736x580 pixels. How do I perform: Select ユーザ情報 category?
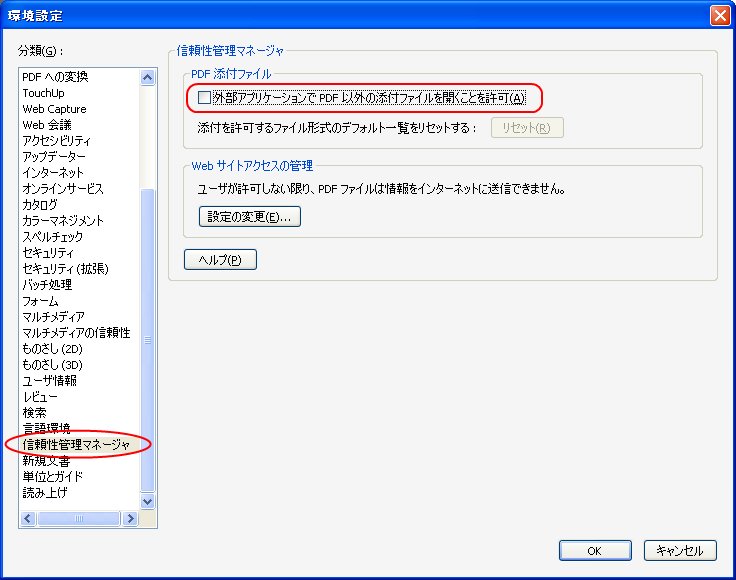(x=49, y=381)
